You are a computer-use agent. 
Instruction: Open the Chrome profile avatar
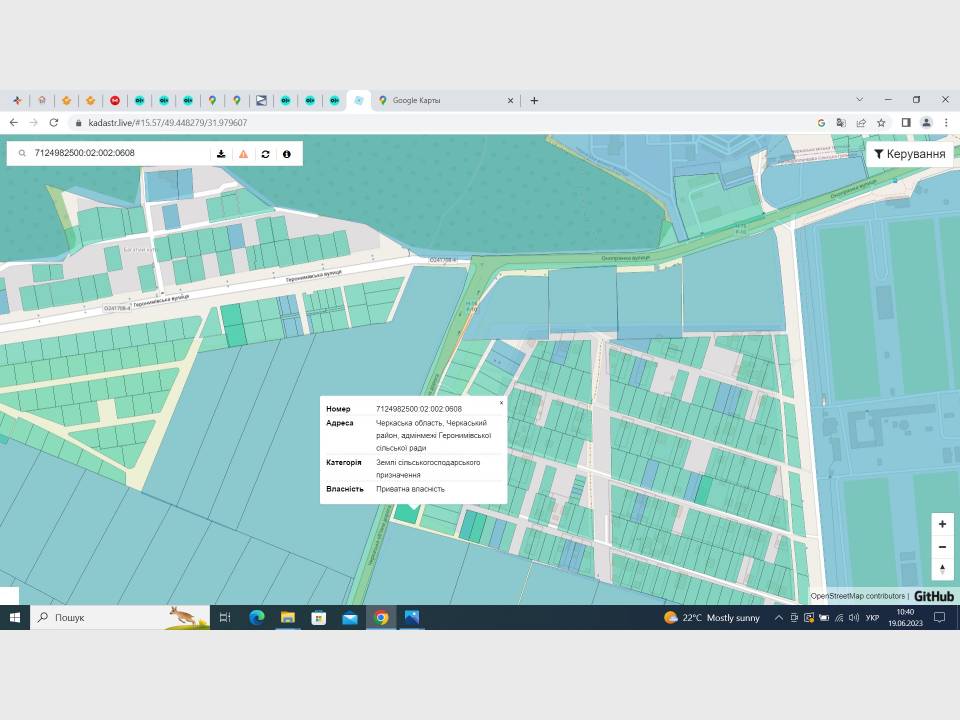(926, 123)
